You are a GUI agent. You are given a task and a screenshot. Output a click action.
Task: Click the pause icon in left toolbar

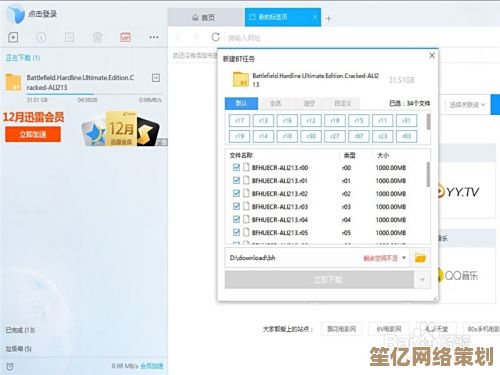69,37
